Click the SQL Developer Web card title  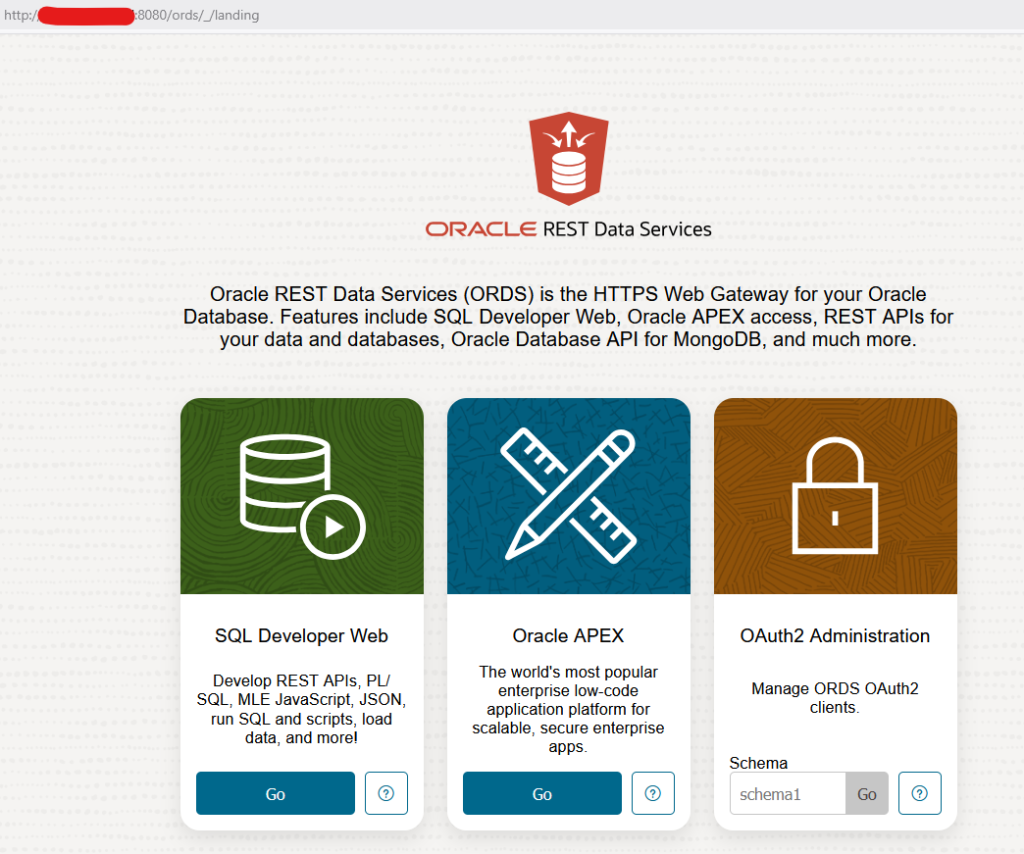(x=301, y=636)
